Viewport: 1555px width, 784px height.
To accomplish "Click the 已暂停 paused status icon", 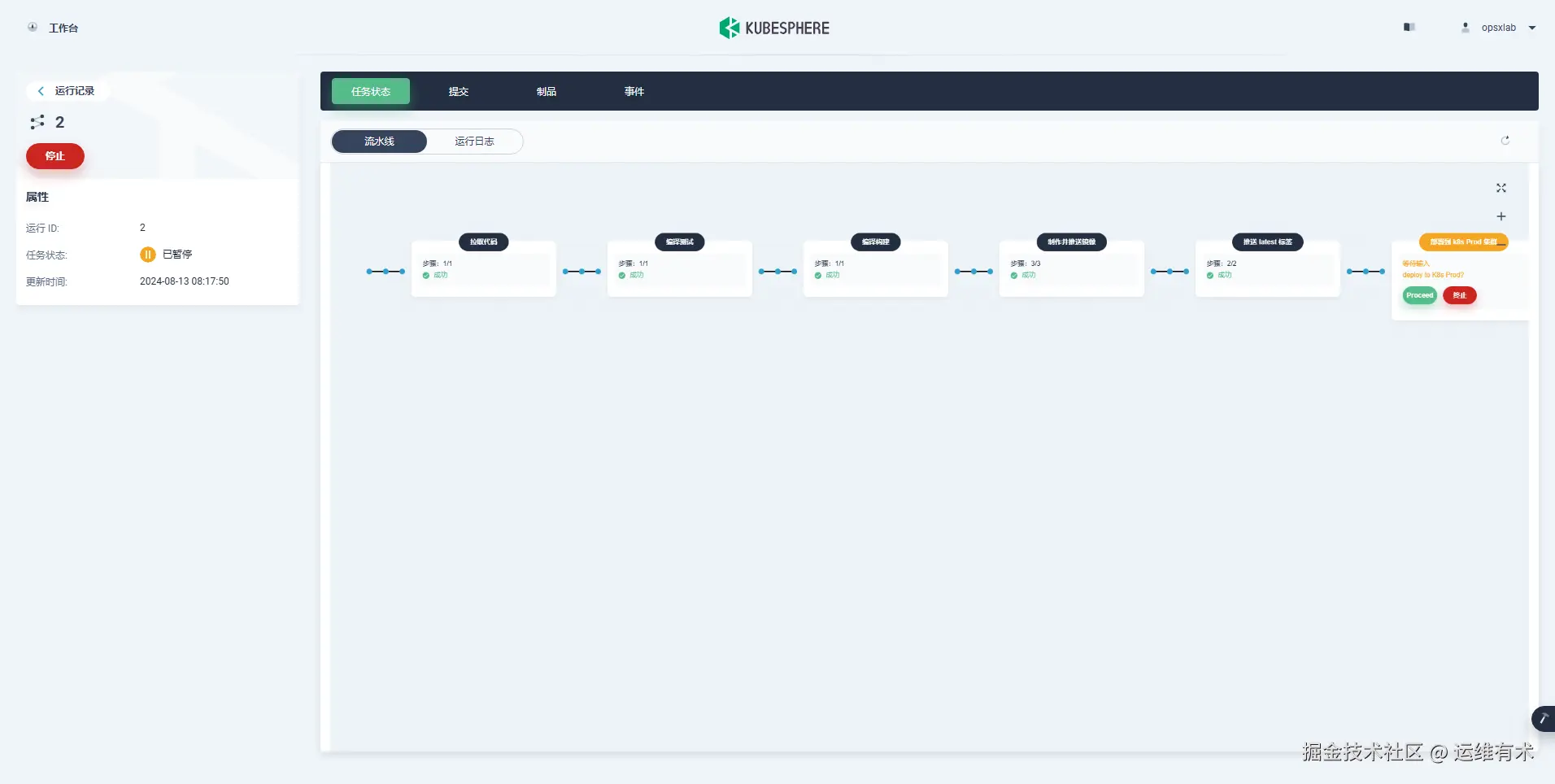I will coord(147,255).
